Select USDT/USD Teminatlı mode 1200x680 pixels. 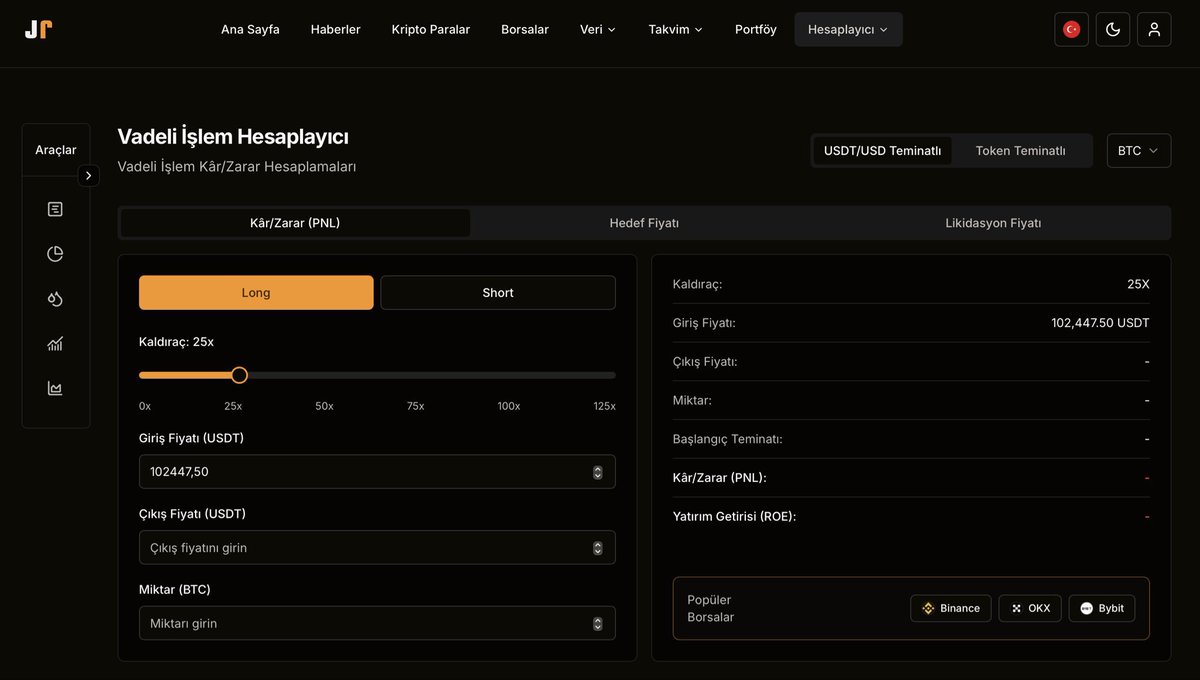(882, 151)
